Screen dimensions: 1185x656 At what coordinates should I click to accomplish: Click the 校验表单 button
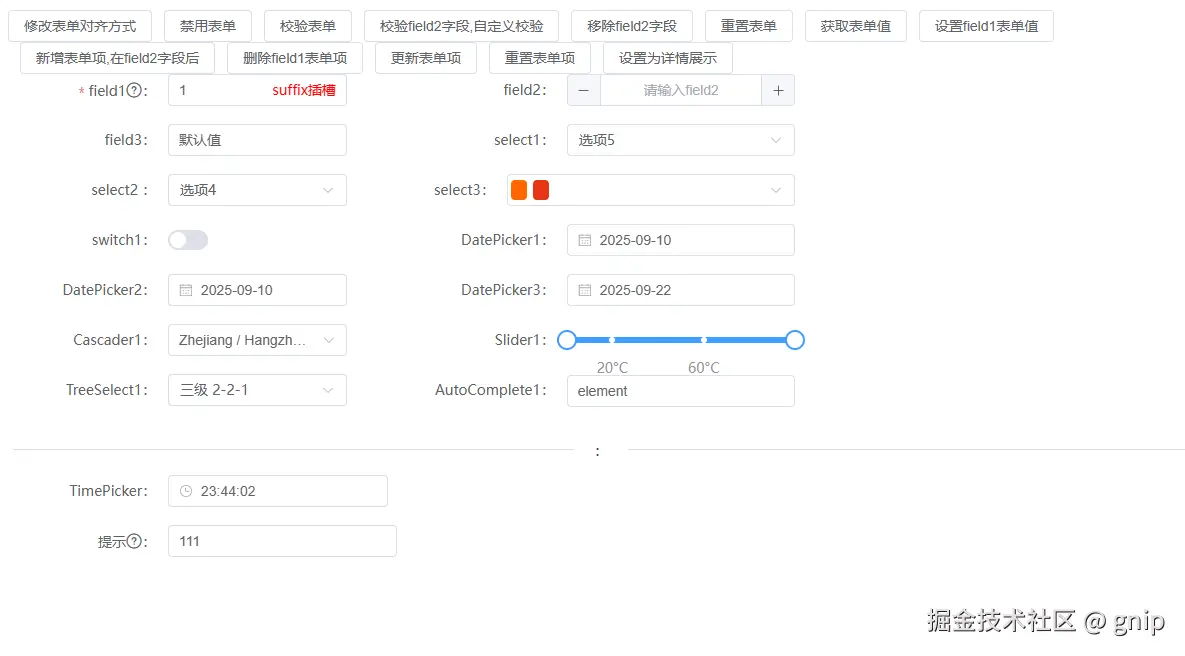[308, 26]
